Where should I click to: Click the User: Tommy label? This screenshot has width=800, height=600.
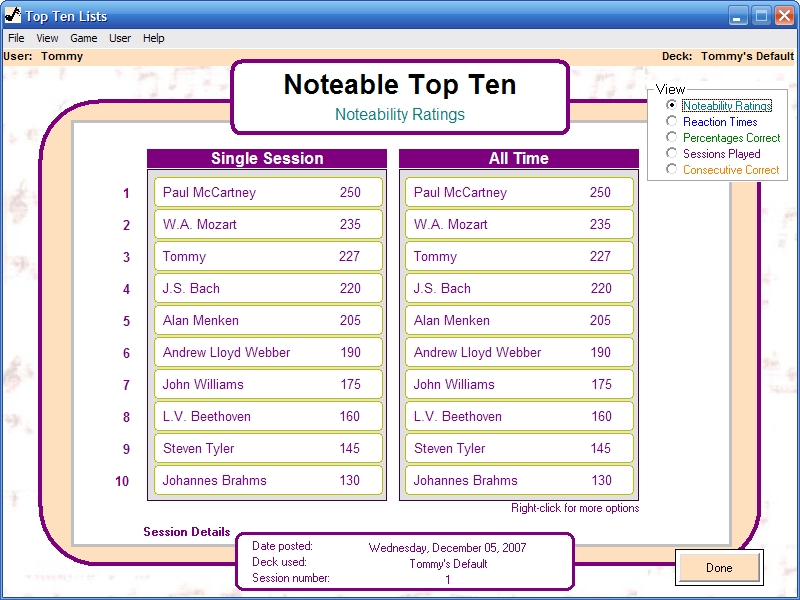tap(43, 56)
